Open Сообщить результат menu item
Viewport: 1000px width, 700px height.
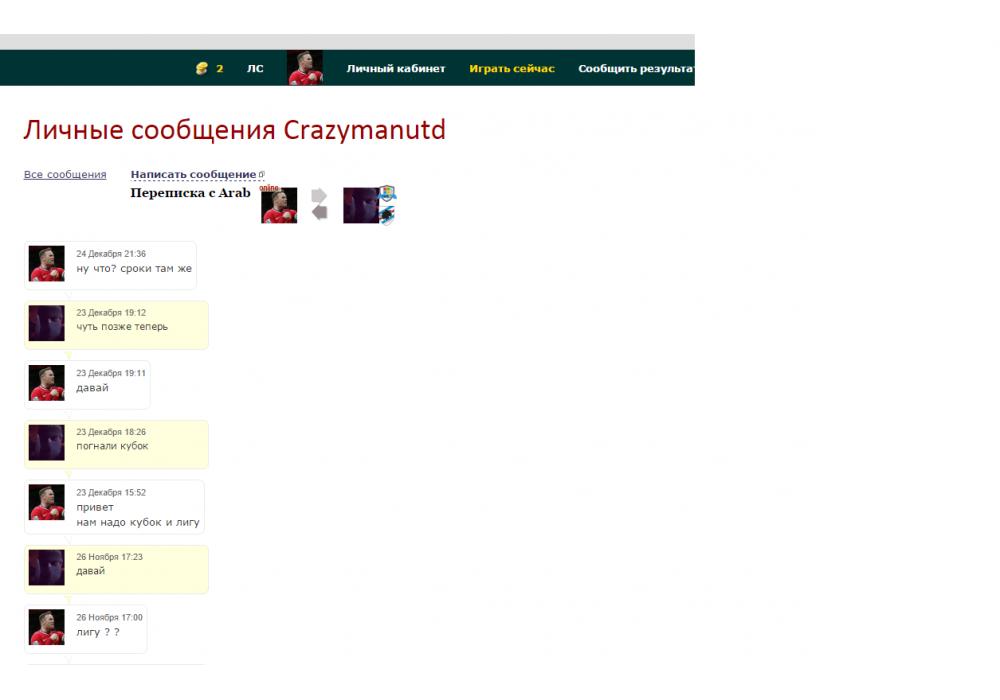pyautogui.click(x=636, y=68)
